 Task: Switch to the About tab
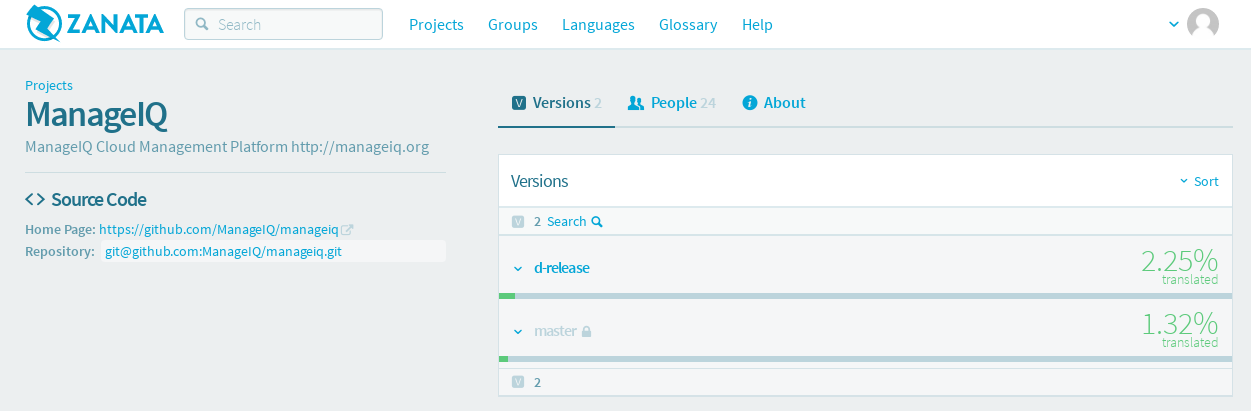pos(774,103)
